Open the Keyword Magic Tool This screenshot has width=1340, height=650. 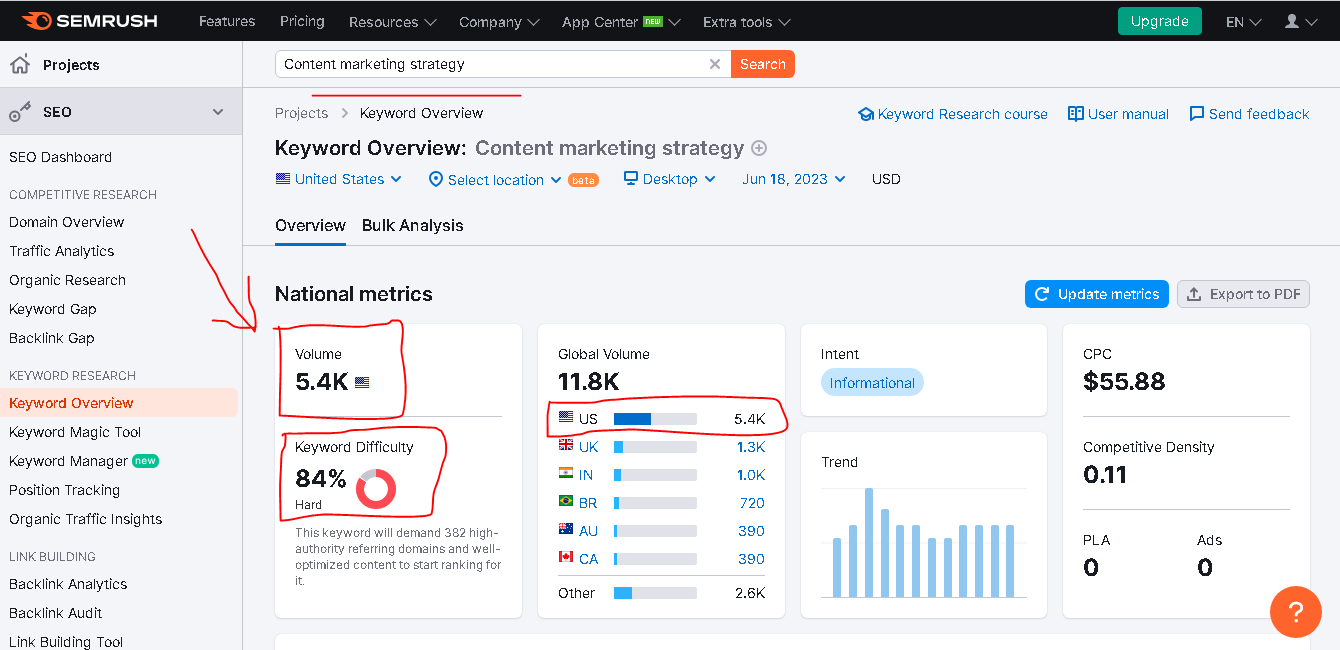[75, 432]
